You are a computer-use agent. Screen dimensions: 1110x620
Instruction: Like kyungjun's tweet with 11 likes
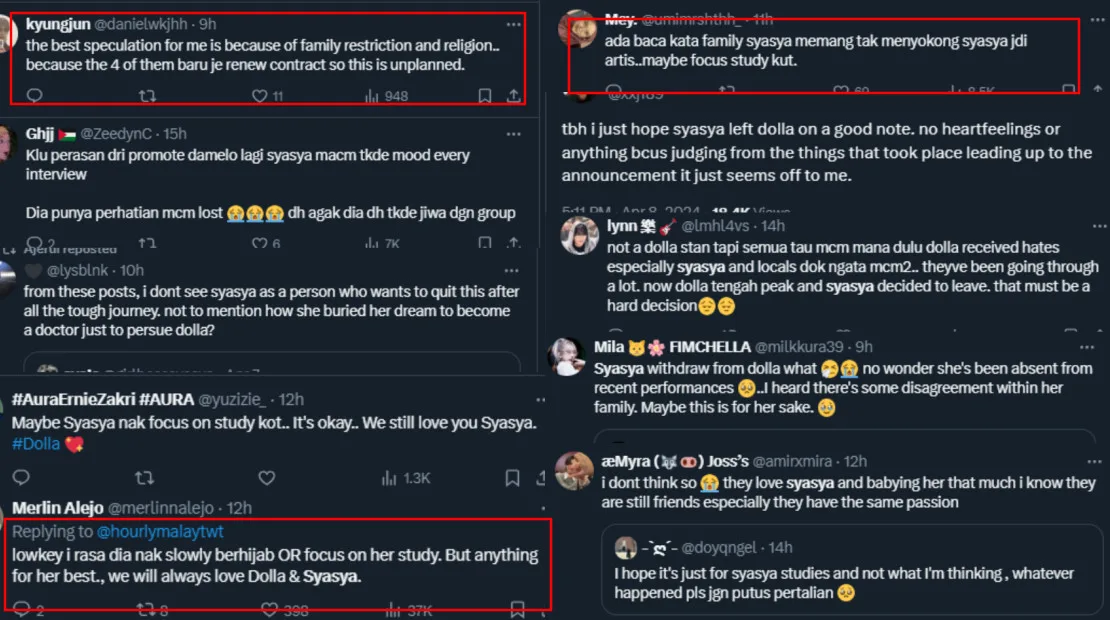(266, 96)
